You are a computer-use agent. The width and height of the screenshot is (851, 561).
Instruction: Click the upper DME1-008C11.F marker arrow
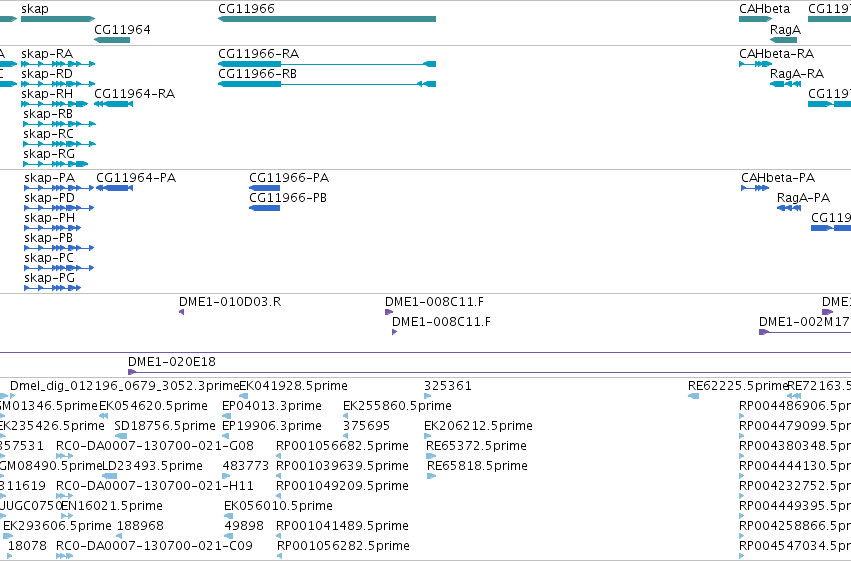(389, 312)
